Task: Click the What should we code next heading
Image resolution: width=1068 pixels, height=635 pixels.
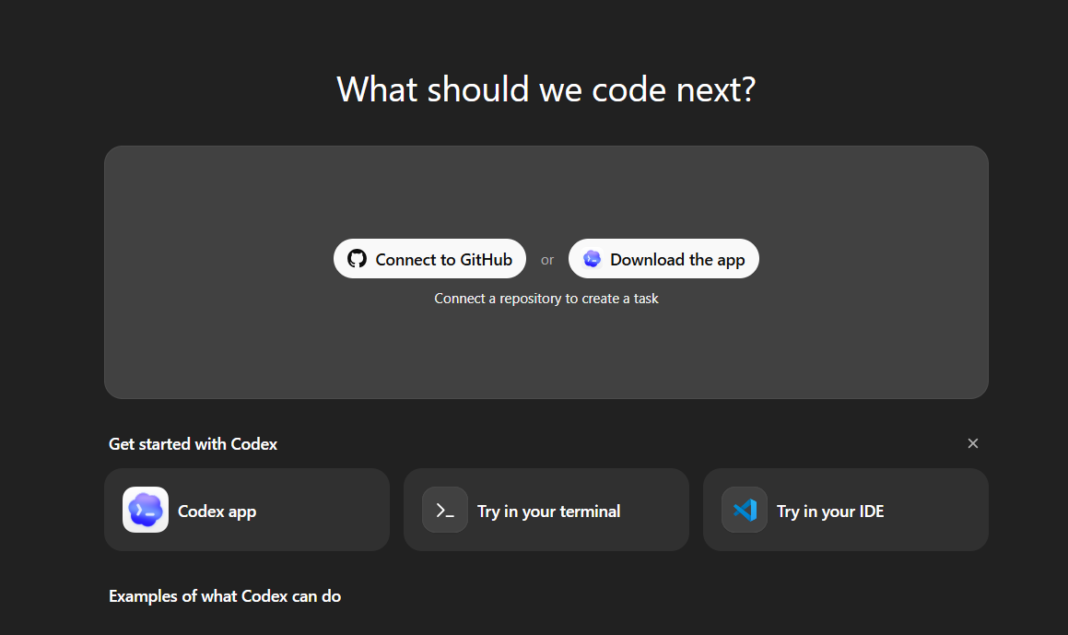Action: pos(546,89)
